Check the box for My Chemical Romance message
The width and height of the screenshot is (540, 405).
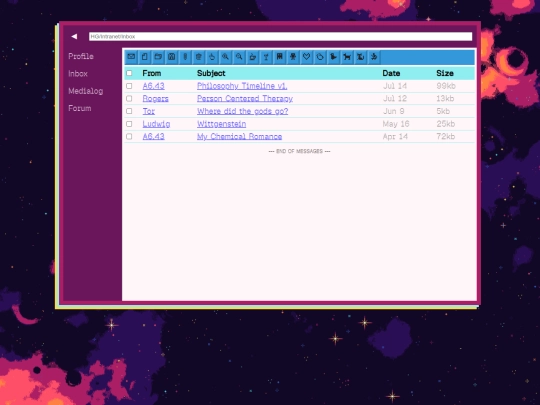pyautogui.click(x=129, y=136)
